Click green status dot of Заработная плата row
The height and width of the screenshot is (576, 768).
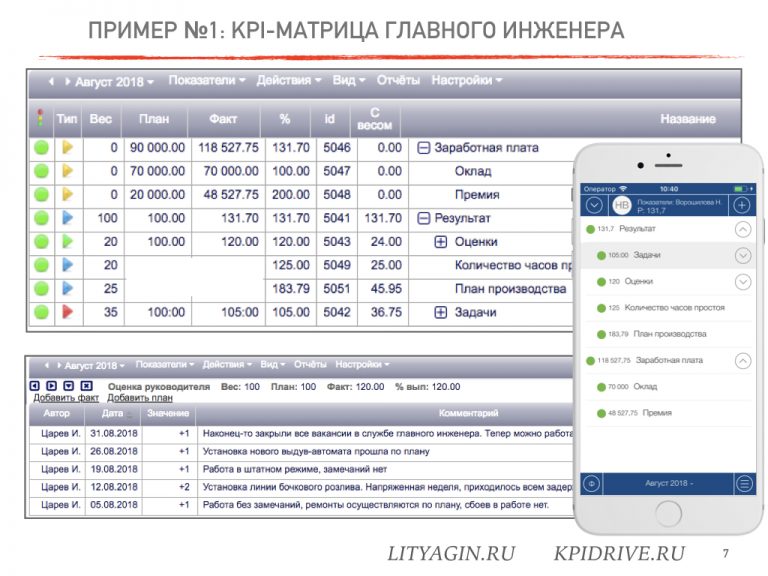click(x=42, y=147)
